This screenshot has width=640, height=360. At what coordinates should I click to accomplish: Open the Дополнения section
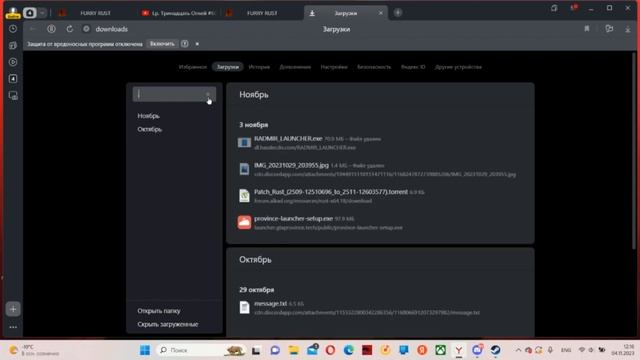295,67
